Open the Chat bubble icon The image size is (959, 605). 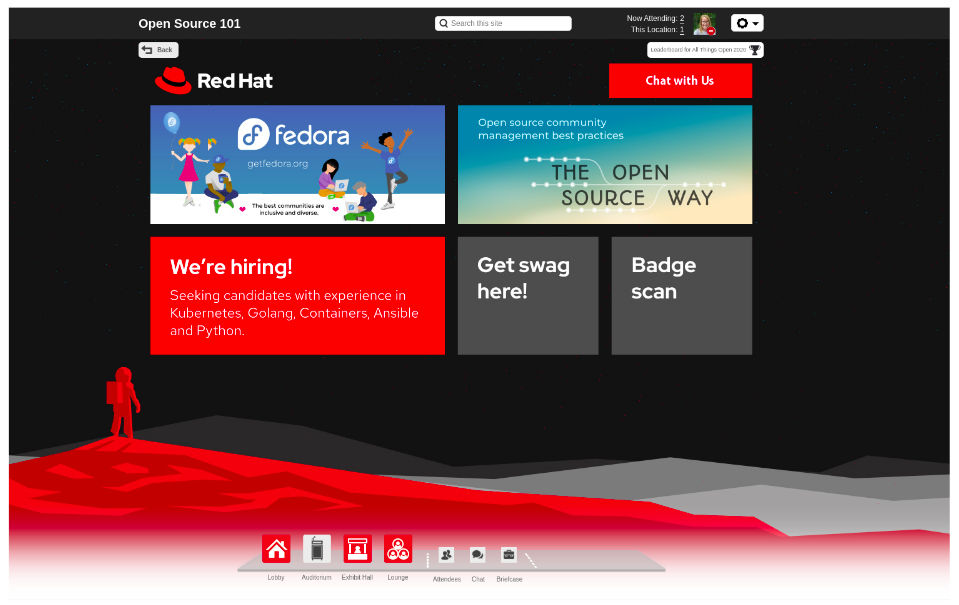click(x=478, y=555)
